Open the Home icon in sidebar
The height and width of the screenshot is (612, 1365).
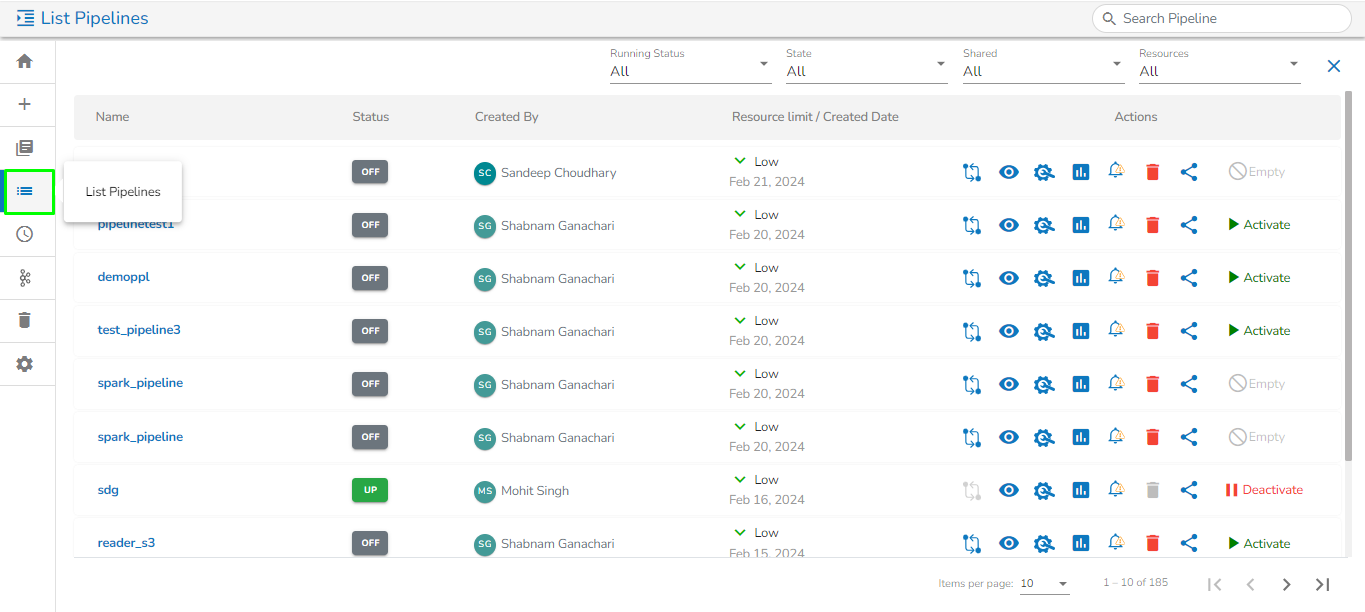pyautogui.click(x=25, y=61)
